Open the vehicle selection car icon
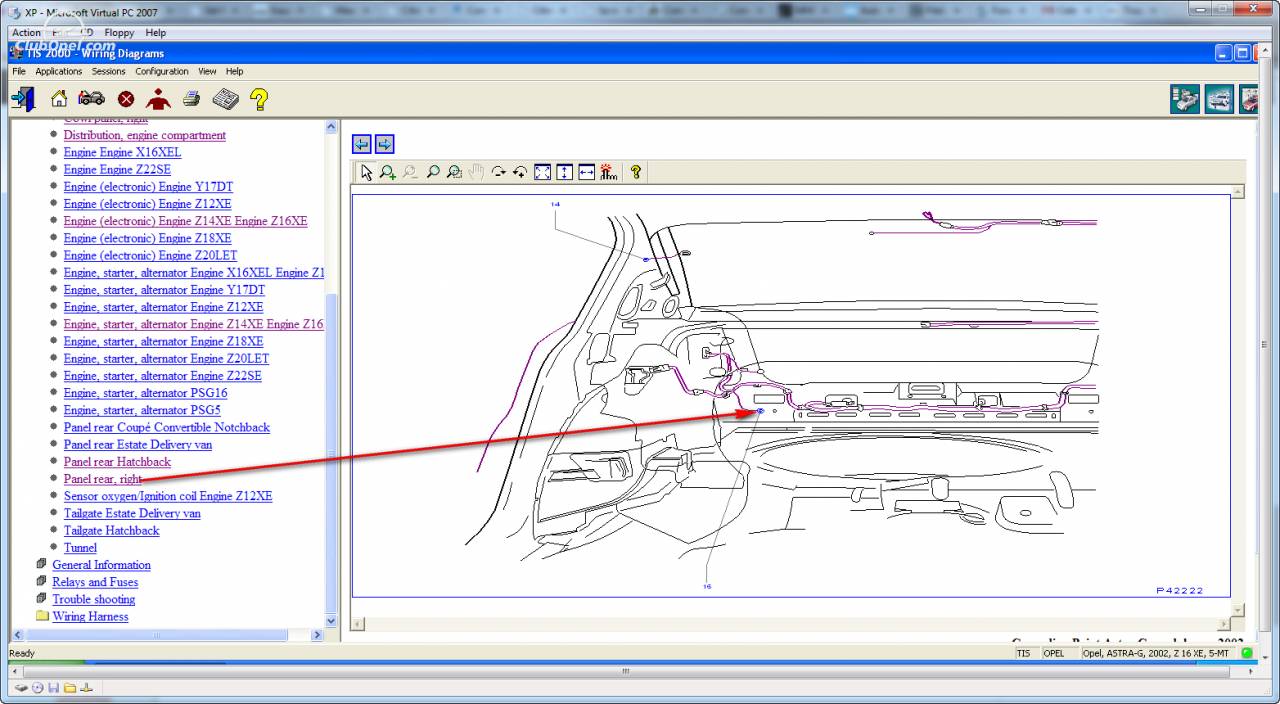This screenshot has height=704, width=1280. 92,98
